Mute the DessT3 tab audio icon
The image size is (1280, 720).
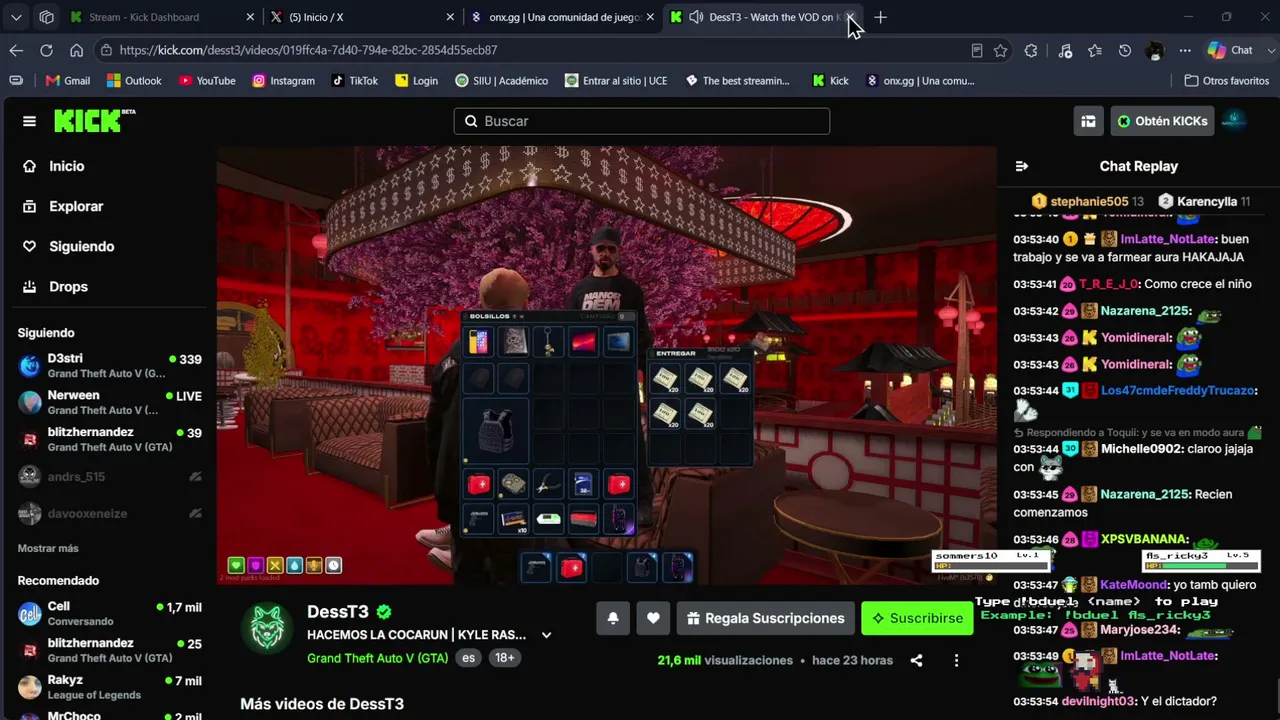tap(696, 17)
